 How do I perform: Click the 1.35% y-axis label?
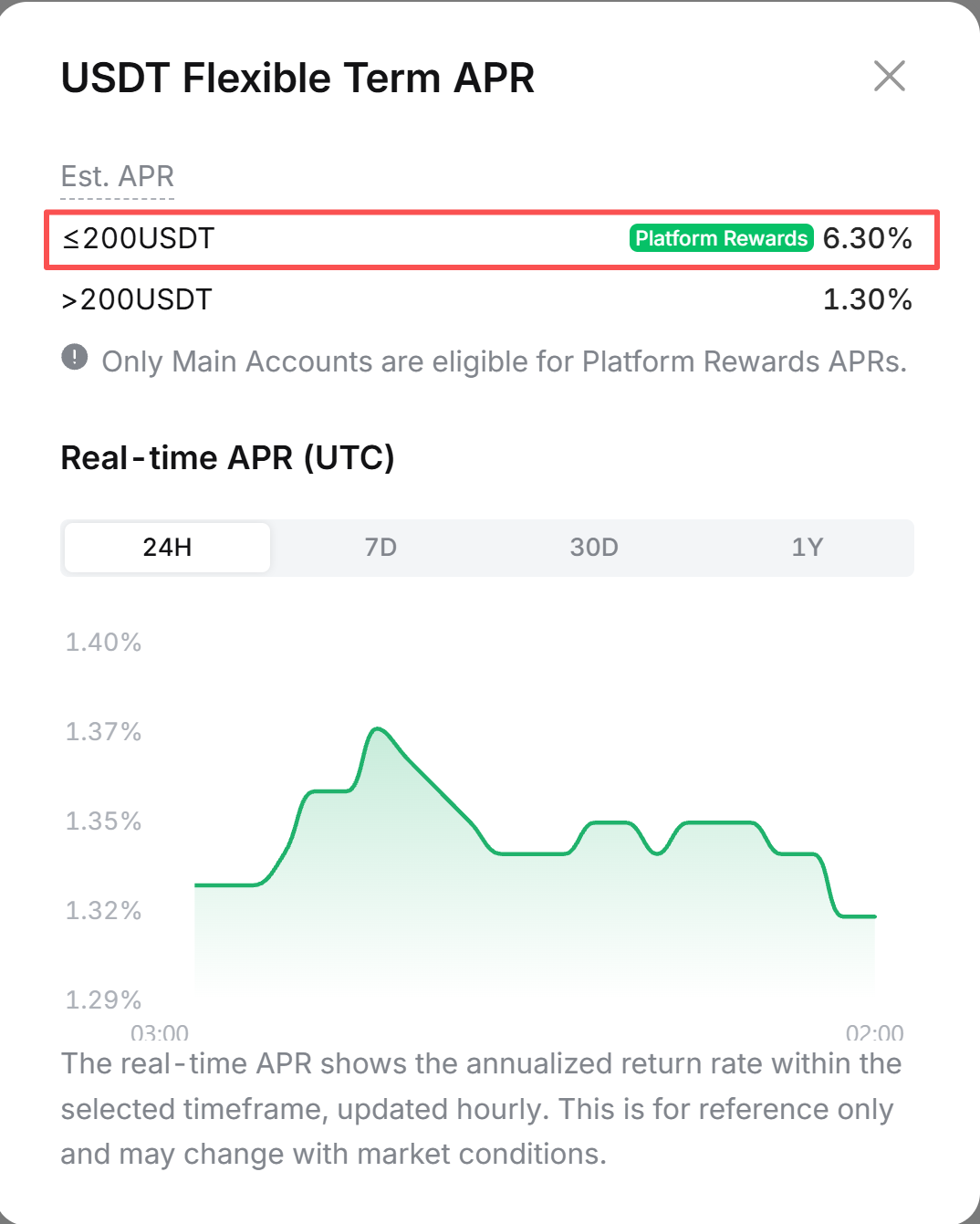pyautogui.click(x=104, y=821)
